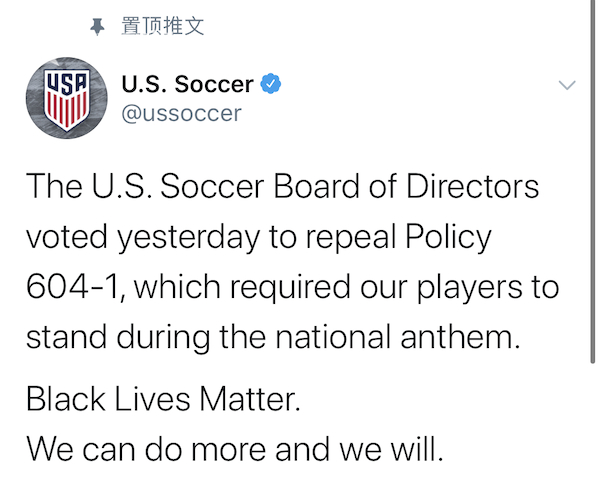The height and width of the screenshot is (504, 600).
Task: Click the word "voted" in the tweet
Action: 65,238
